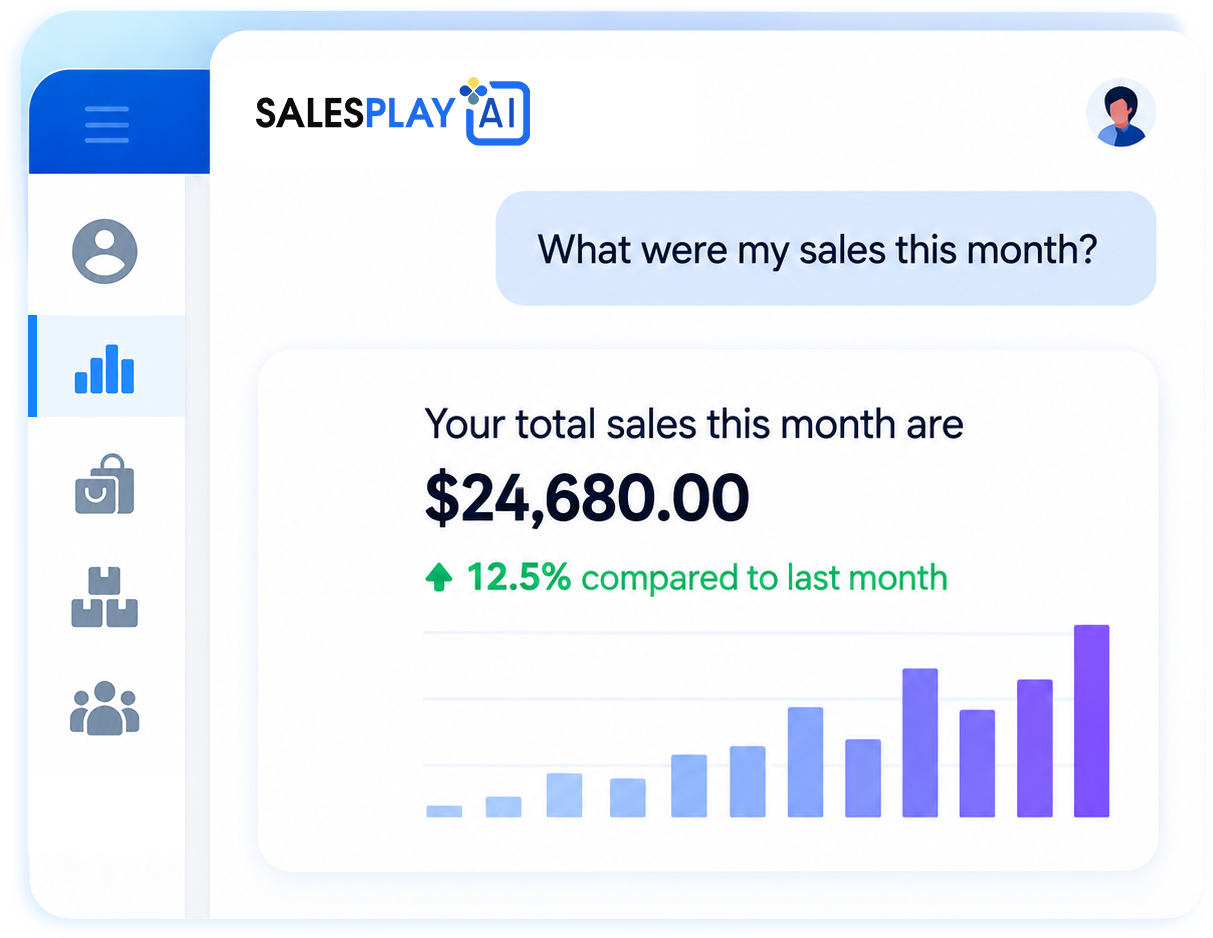Viewport: 1213px width, 938px height.
Task: Click "12.5% compared to last month" text
Action: 706,577
